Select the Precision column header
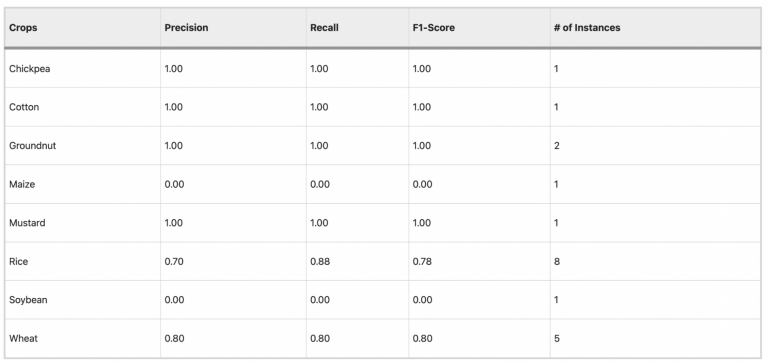Screen dimensions: 768x363 click(x=186, y=28)
